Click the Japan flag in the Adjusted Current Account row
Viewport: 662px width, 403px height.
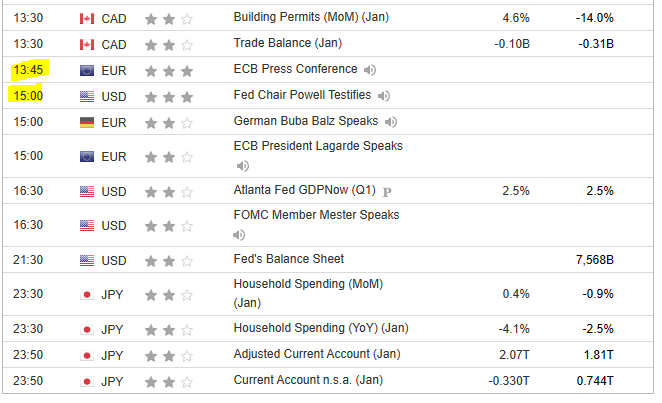click(86, 355)
